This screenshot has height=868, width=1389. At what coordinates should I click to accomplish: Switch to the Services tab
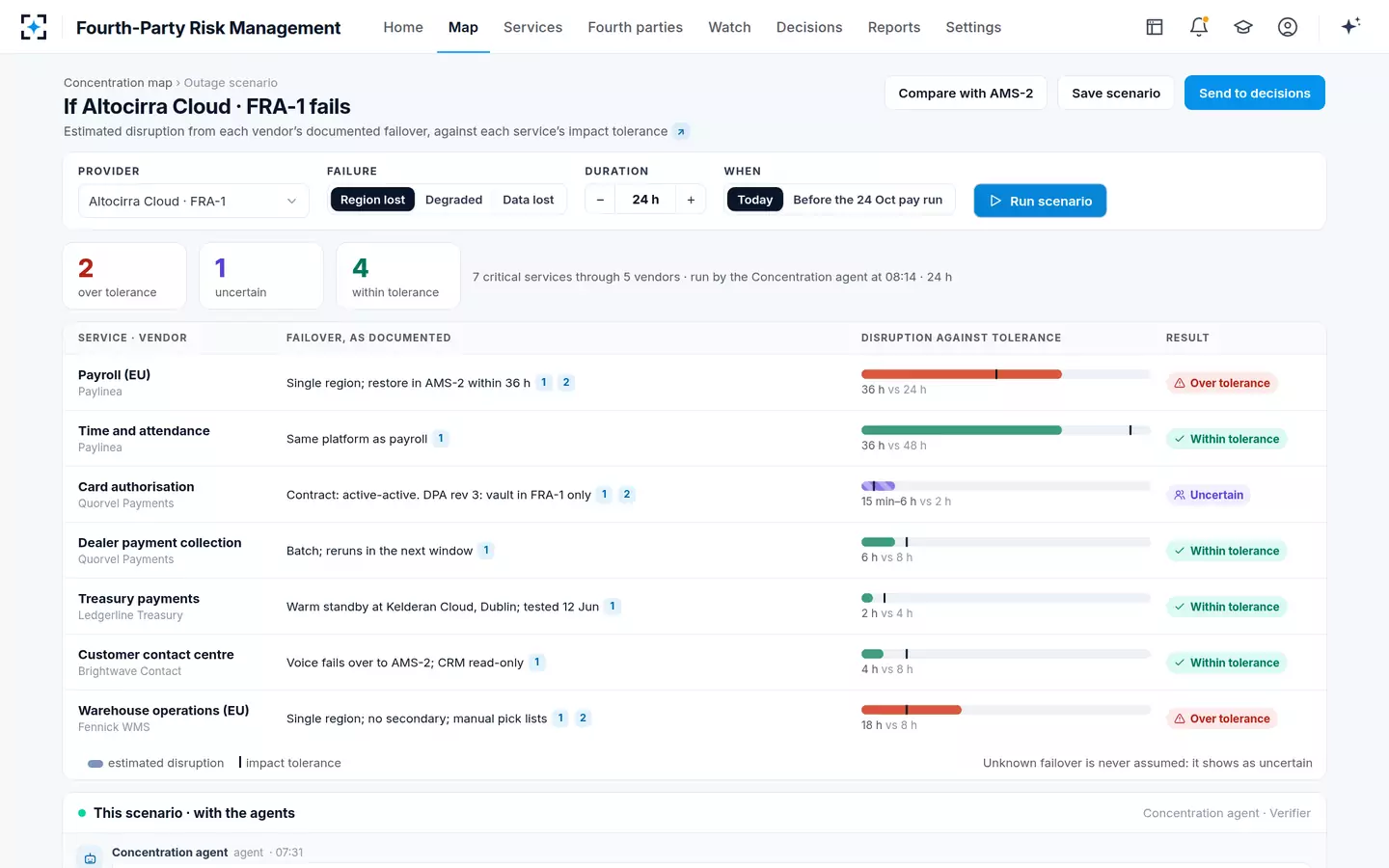pyautogui.click(x=532, y=27)
